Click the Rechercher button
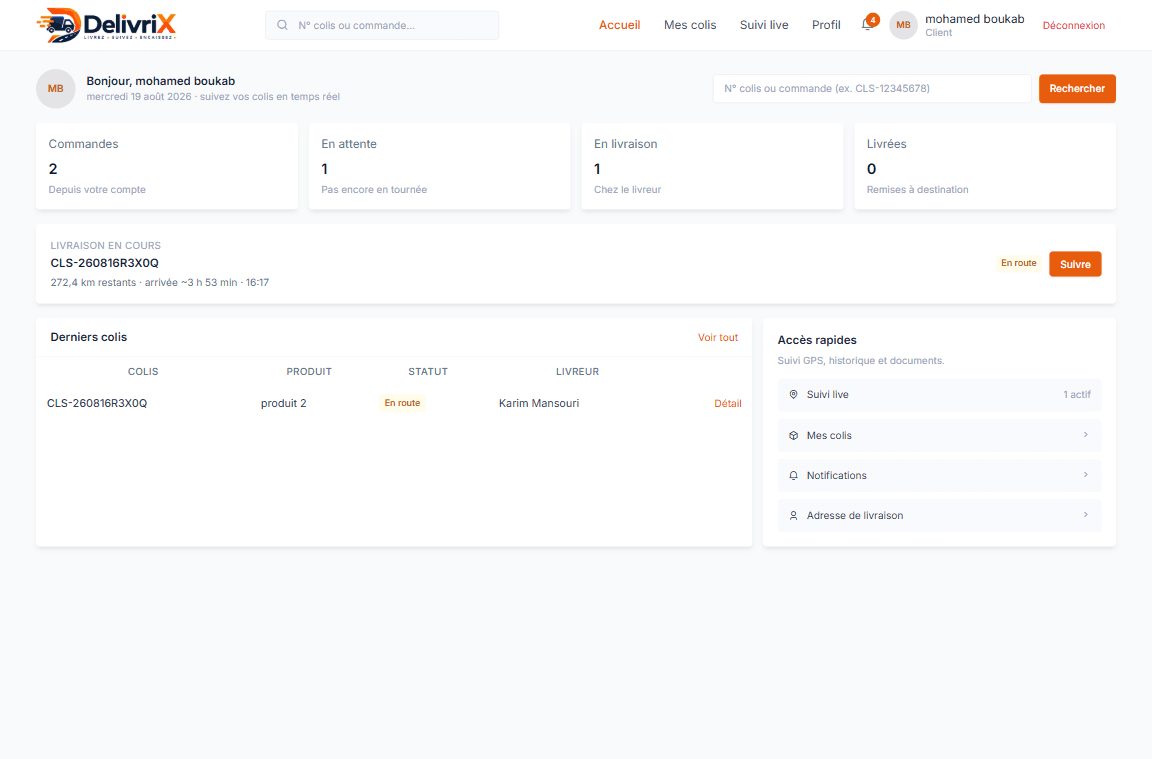 click(1077, 89)
